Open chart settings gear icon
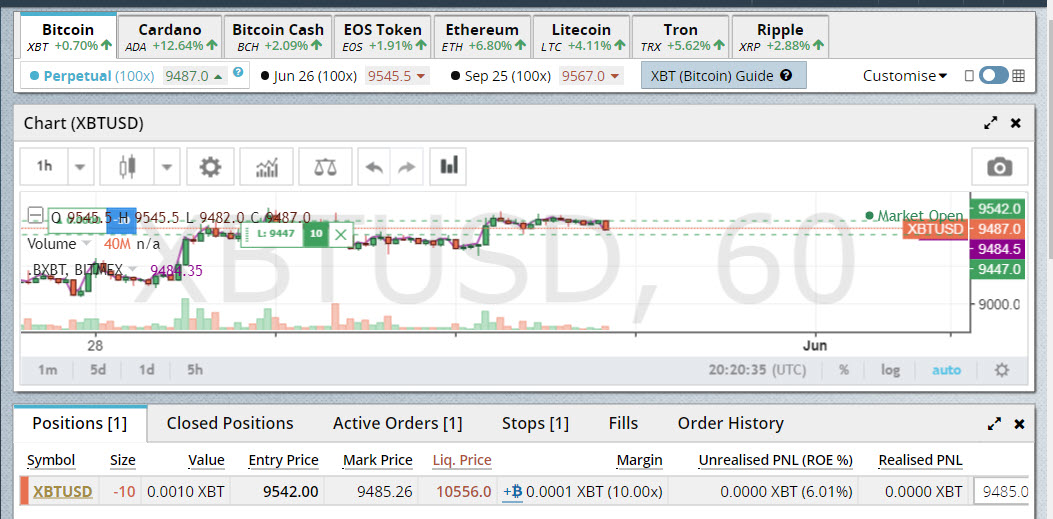Image resolution: width=1053 pixels, height=519 pixels. tap(210, 167)
